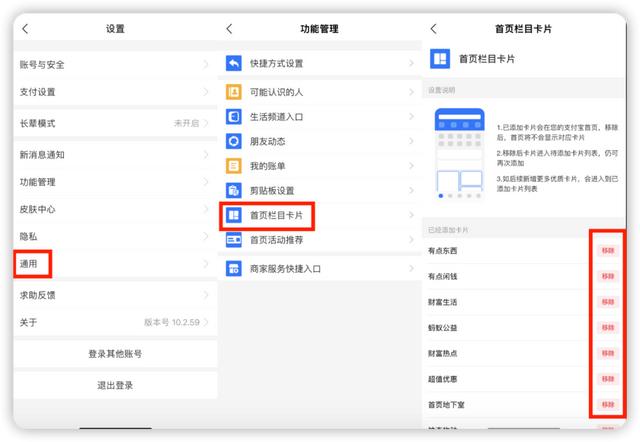The width and height of the screenshot is (640, 442).
Task: Expand chevron beside 支付设置
Action: (x=206, y=92)
